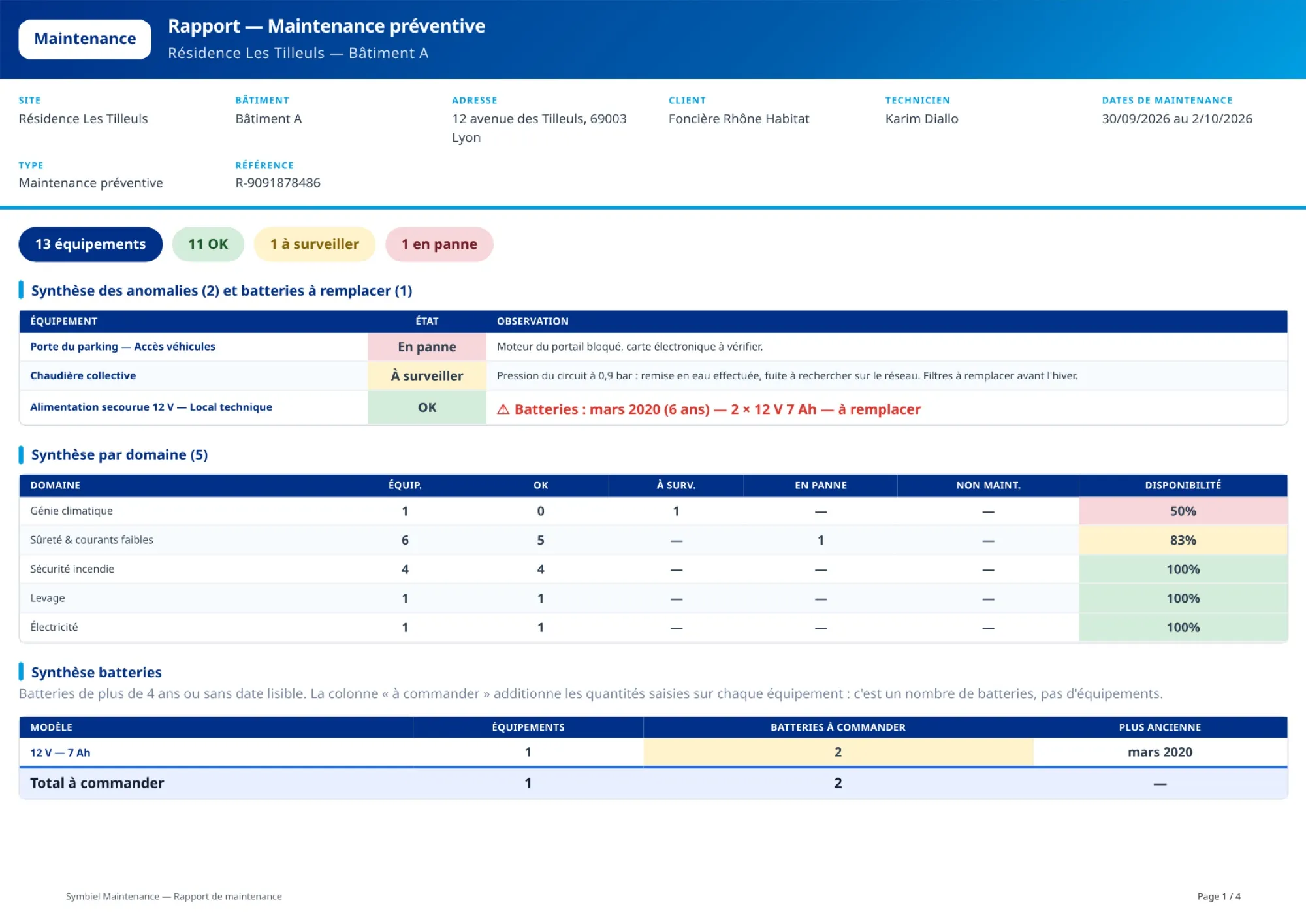Click the Maintenance logo badge
Image resolution: width=1306 pixels, height=924 pixels.
point(85,39)
